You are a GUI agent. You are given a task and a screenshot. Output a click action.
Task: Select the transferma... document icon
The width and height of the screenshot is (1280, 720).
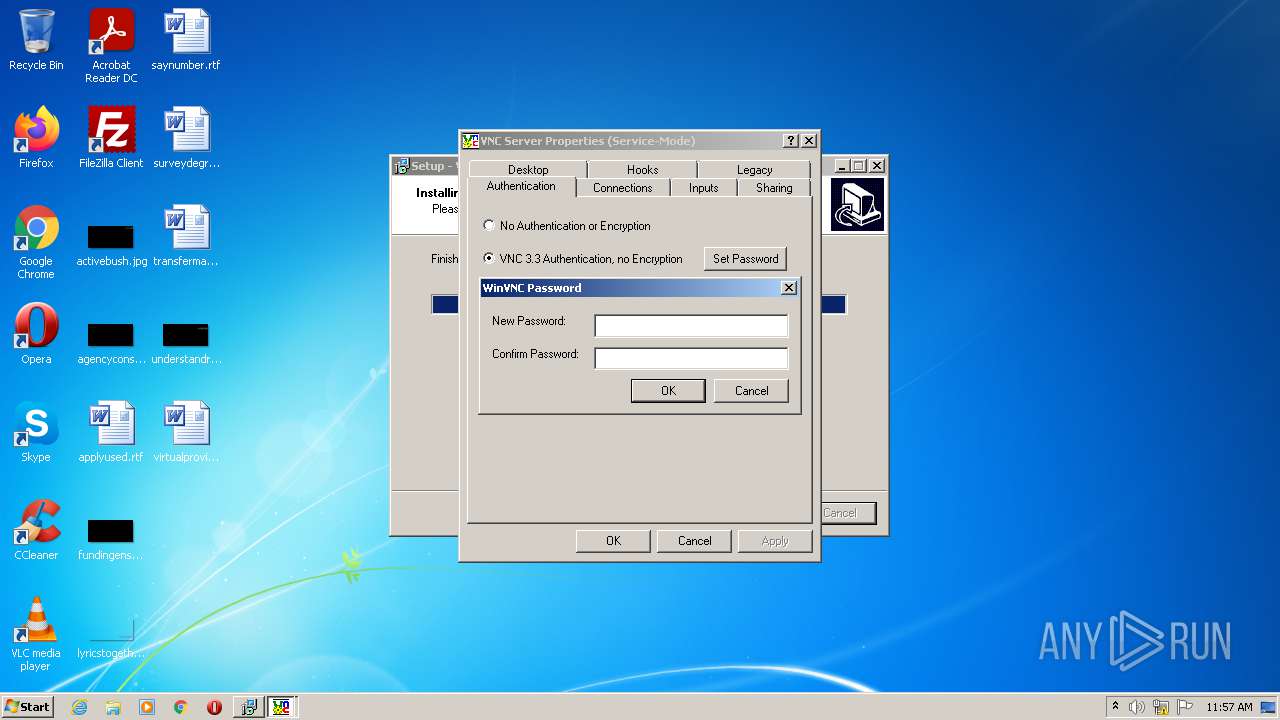tap(186, 236)
